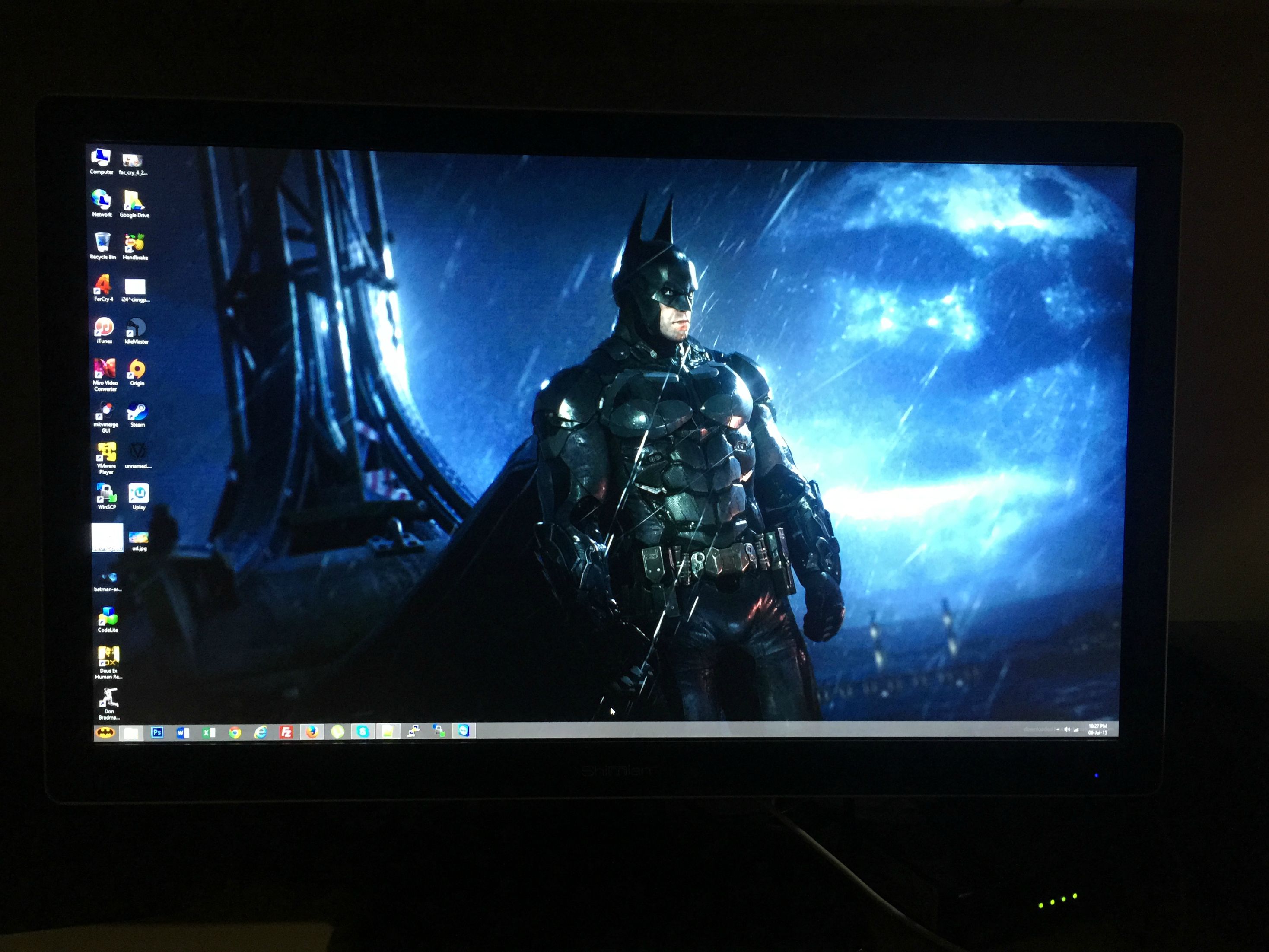
Task: Open the Network desktop icon
Action: pos(102,203)
